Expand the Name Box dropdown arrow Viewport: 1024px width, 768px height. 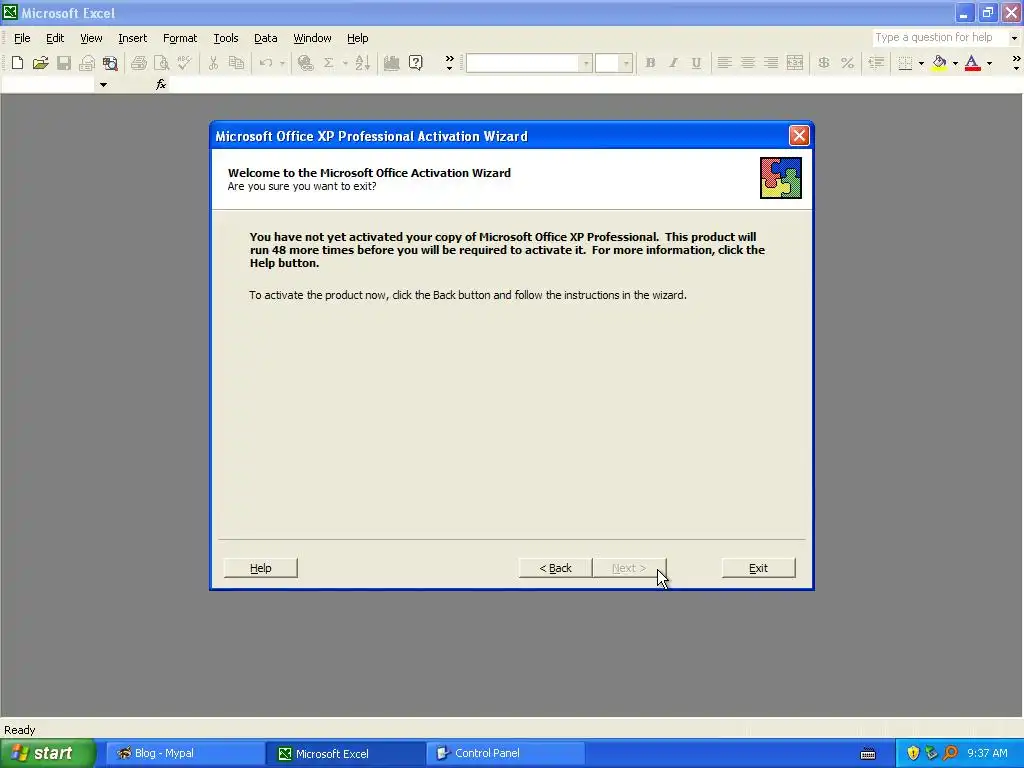[103, 85]
